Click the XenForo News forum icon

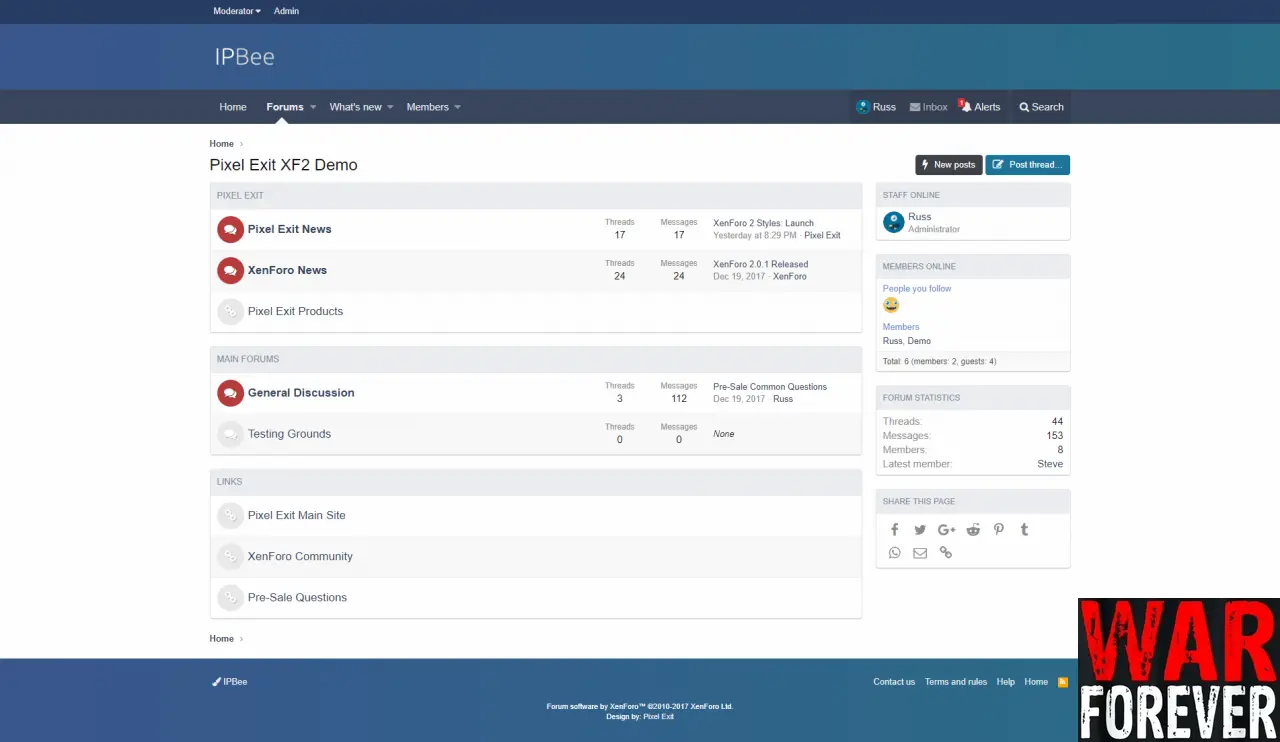pos(230,270)
